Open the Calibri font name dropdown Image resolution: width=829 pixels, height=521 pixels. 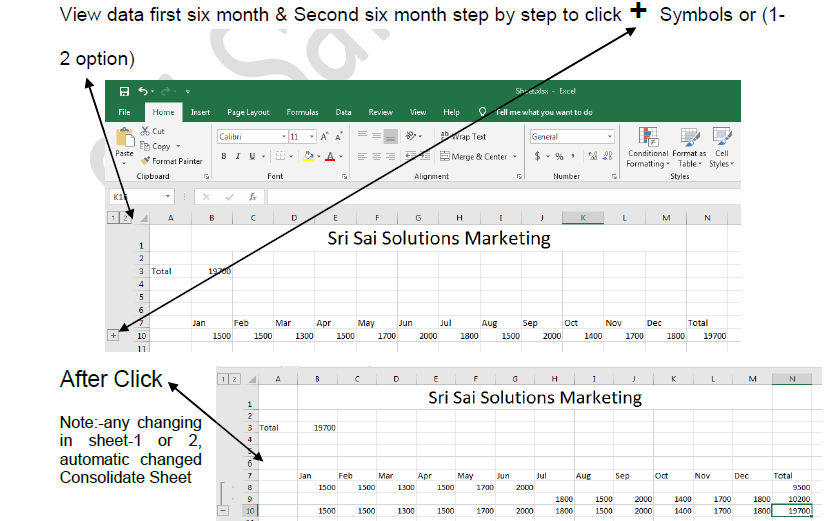coord(285,136)
